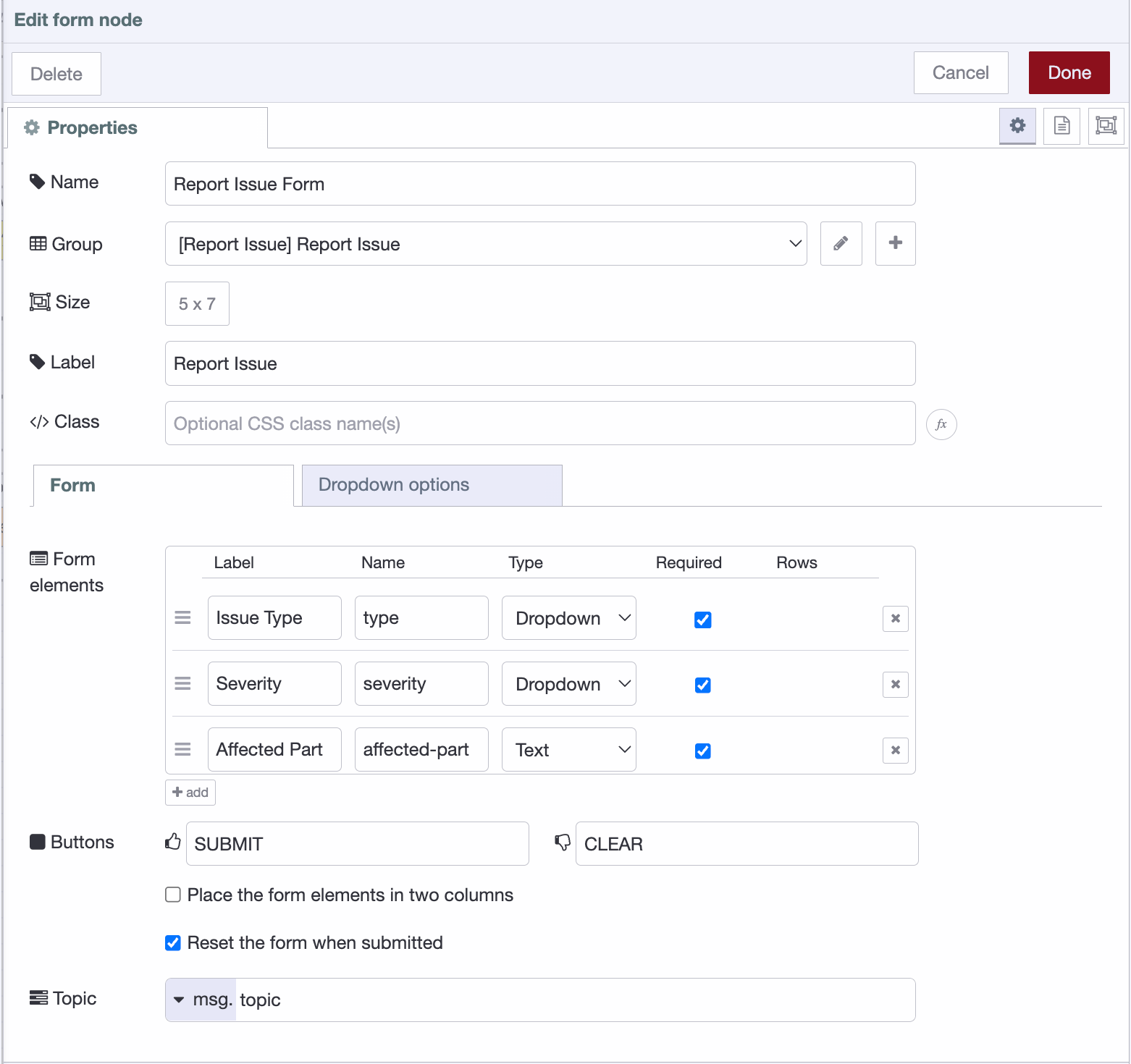Edit the 'affected-part' name field
This screenshot has width=1131, height=1064.
click(x=421, y=750)
